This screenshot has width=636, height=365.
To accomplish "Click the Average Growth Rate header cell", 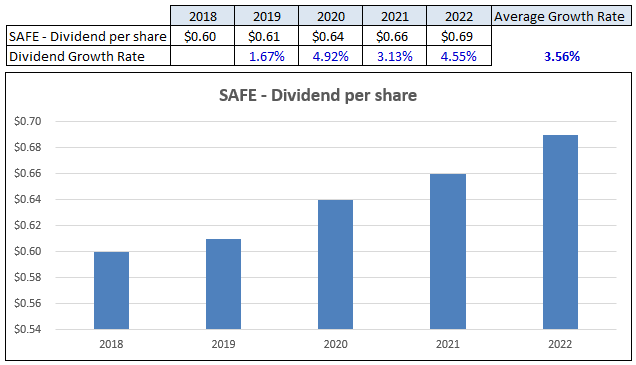I will (561, 16).
